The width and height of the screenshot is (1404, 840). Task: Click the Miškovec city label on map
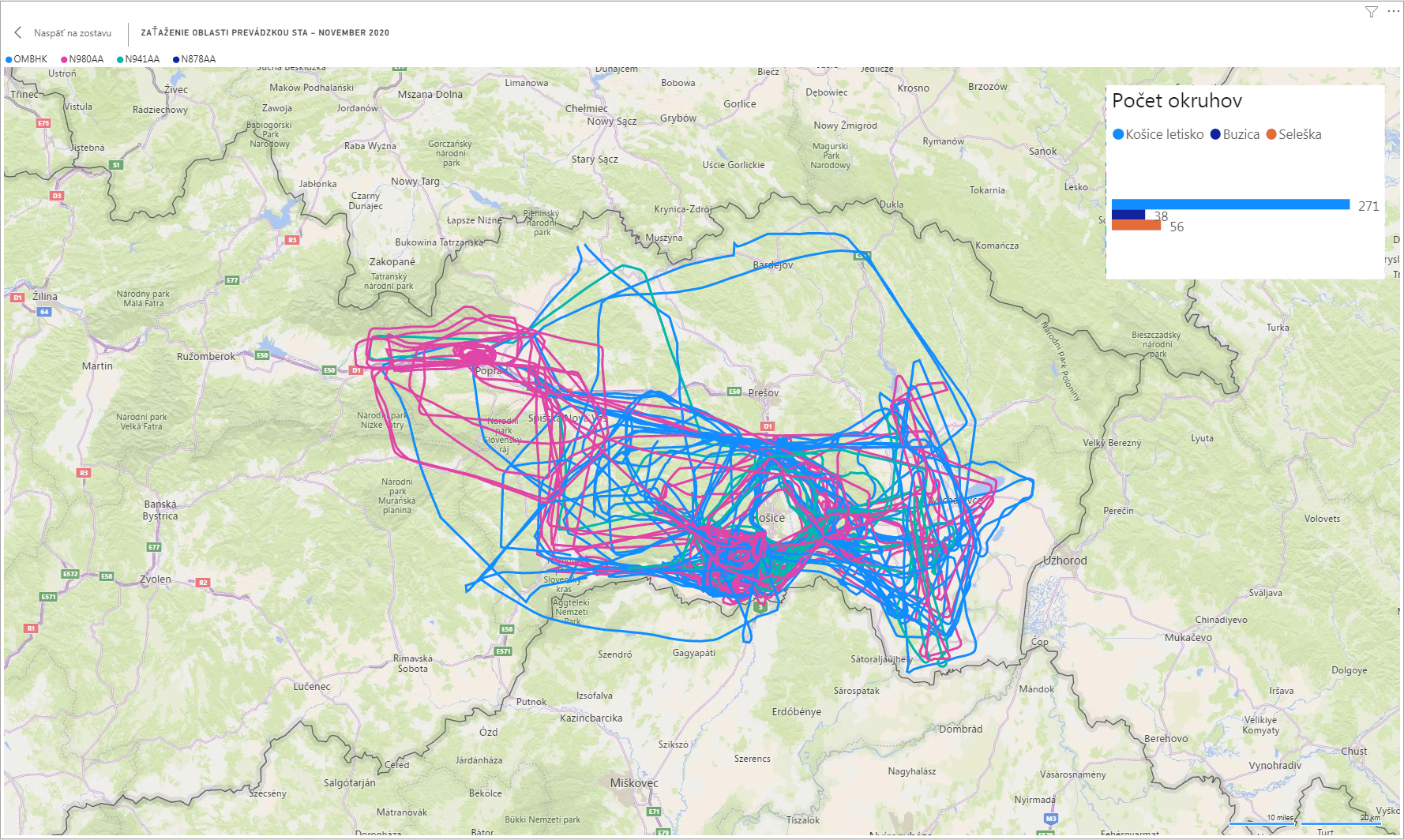coord(633,783)
